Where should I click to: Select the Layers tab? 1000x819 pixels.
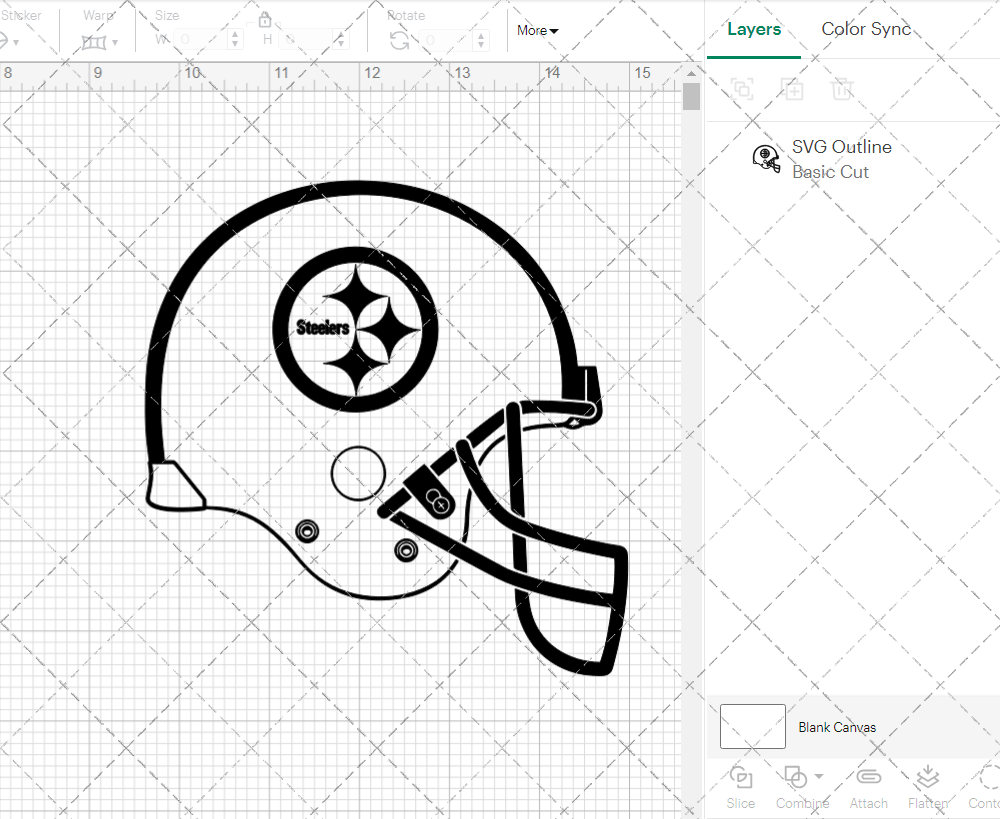coord(754,29)
